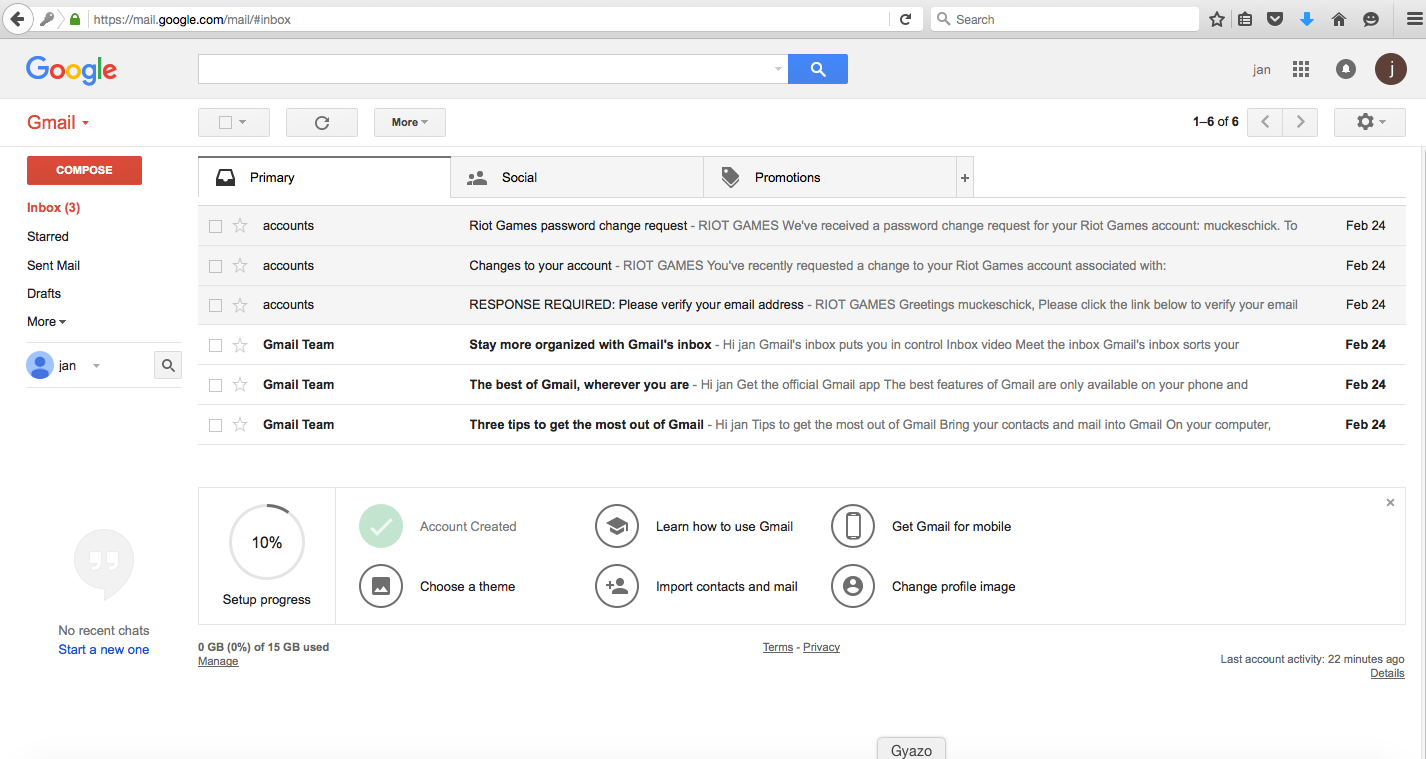Expand the More labels list in sidebar
This screenshot has width=1426, height=759.
[46, 322]
